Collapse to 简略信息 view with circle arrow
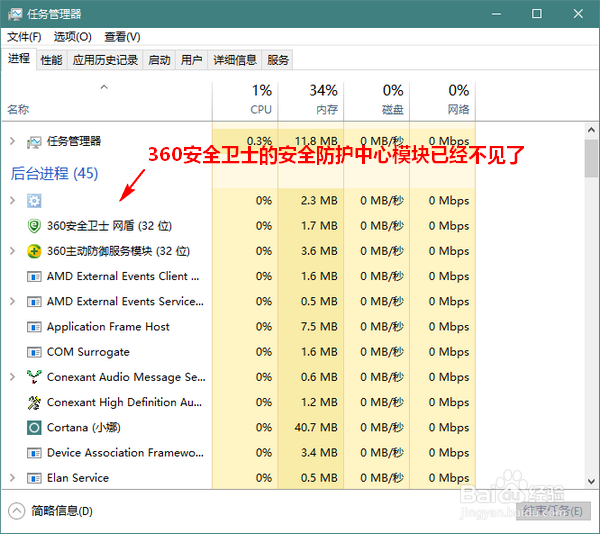Image resolution: width=600 pixels, height=534 pixels. coord(16,511)
